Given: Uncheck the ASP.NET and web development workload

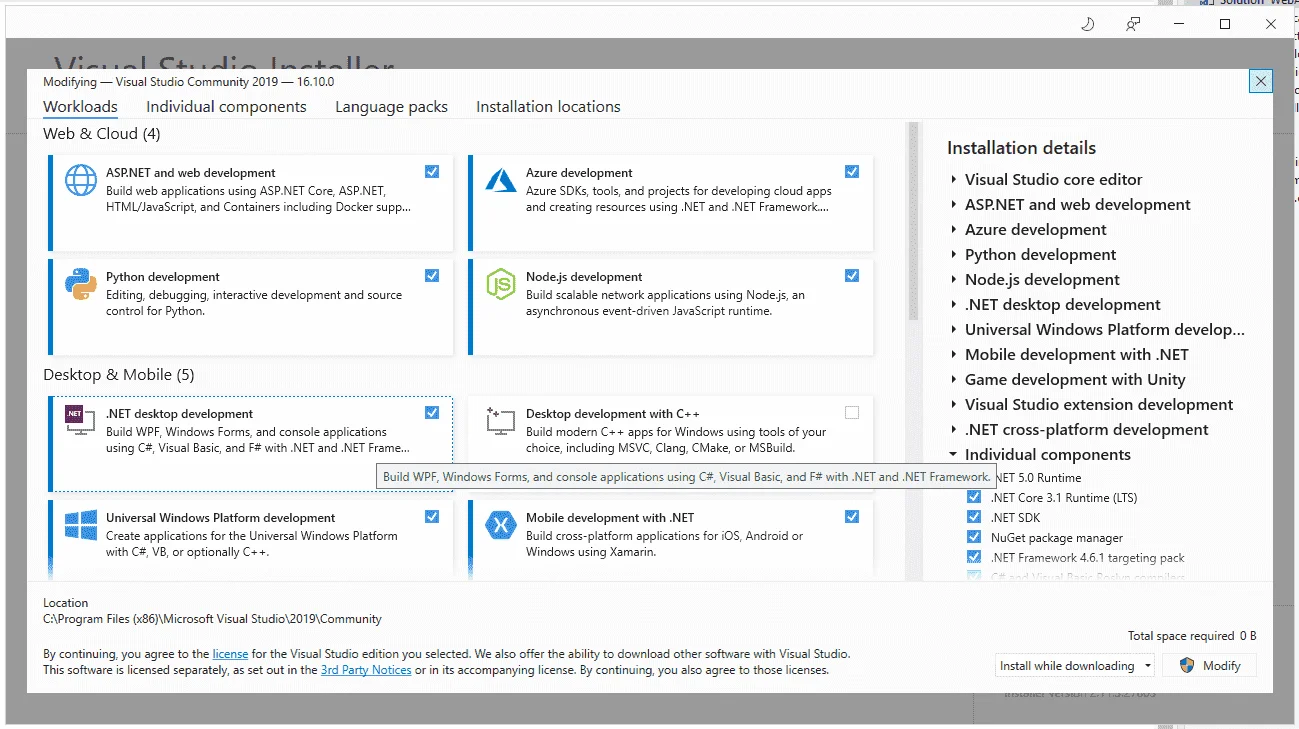Looking at the screenshot, I should pyautogui.click(x=432, y=172).
